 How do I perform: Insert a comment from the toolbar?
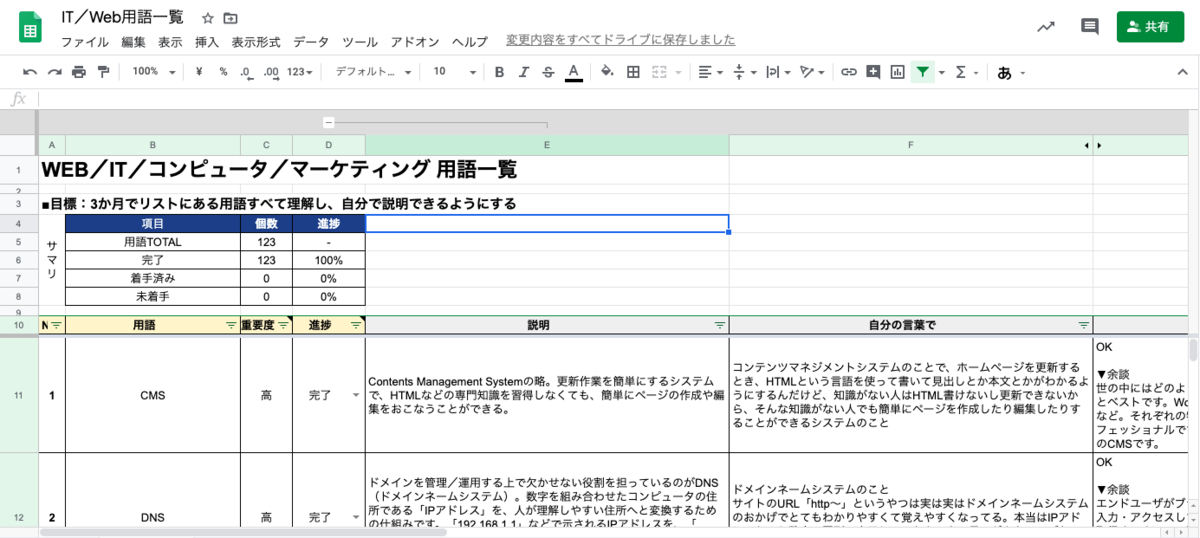(x=873, y=72)
